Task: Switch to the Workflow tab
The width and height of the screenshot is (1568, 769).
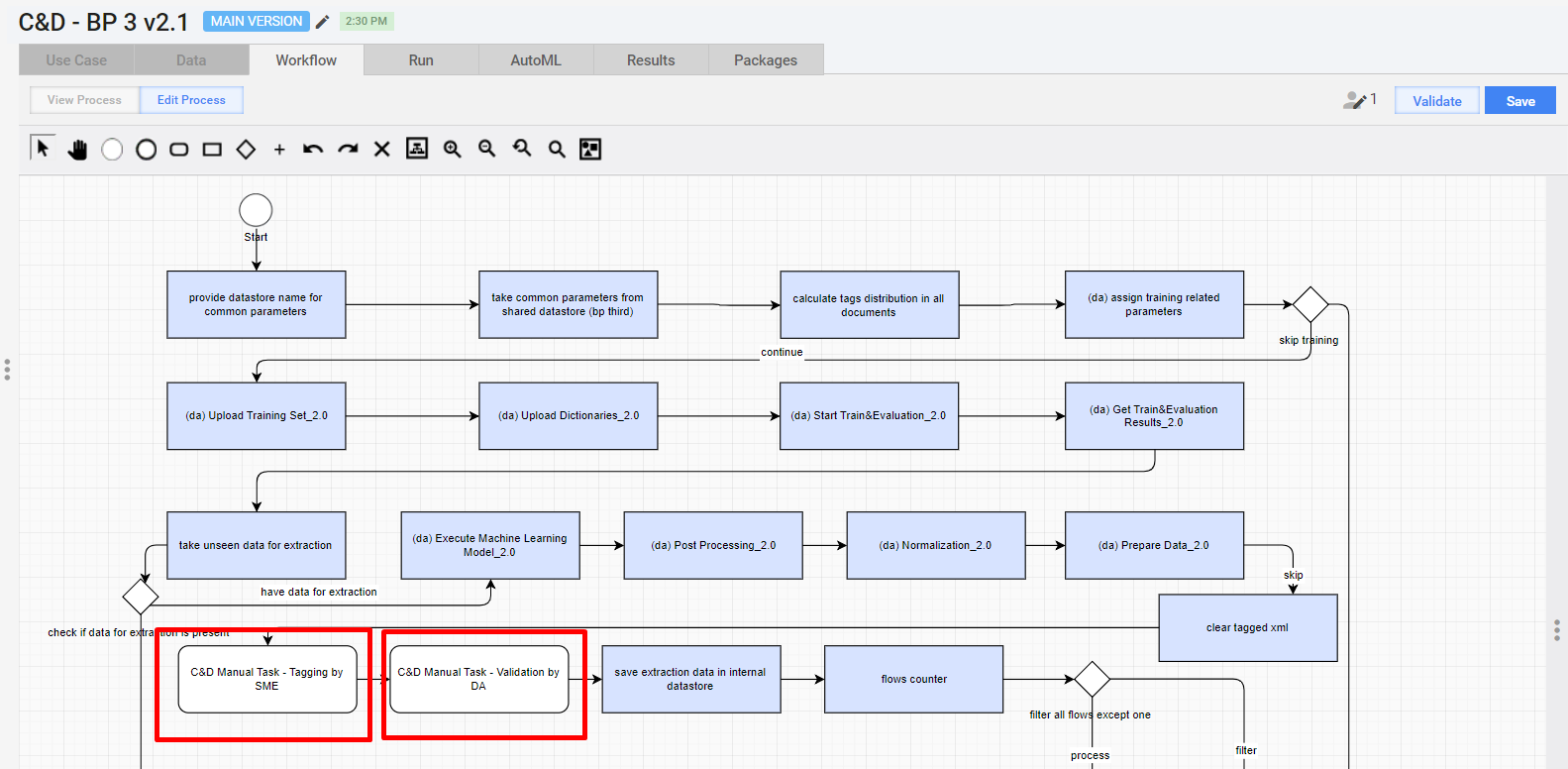Action: click(306, 60)
